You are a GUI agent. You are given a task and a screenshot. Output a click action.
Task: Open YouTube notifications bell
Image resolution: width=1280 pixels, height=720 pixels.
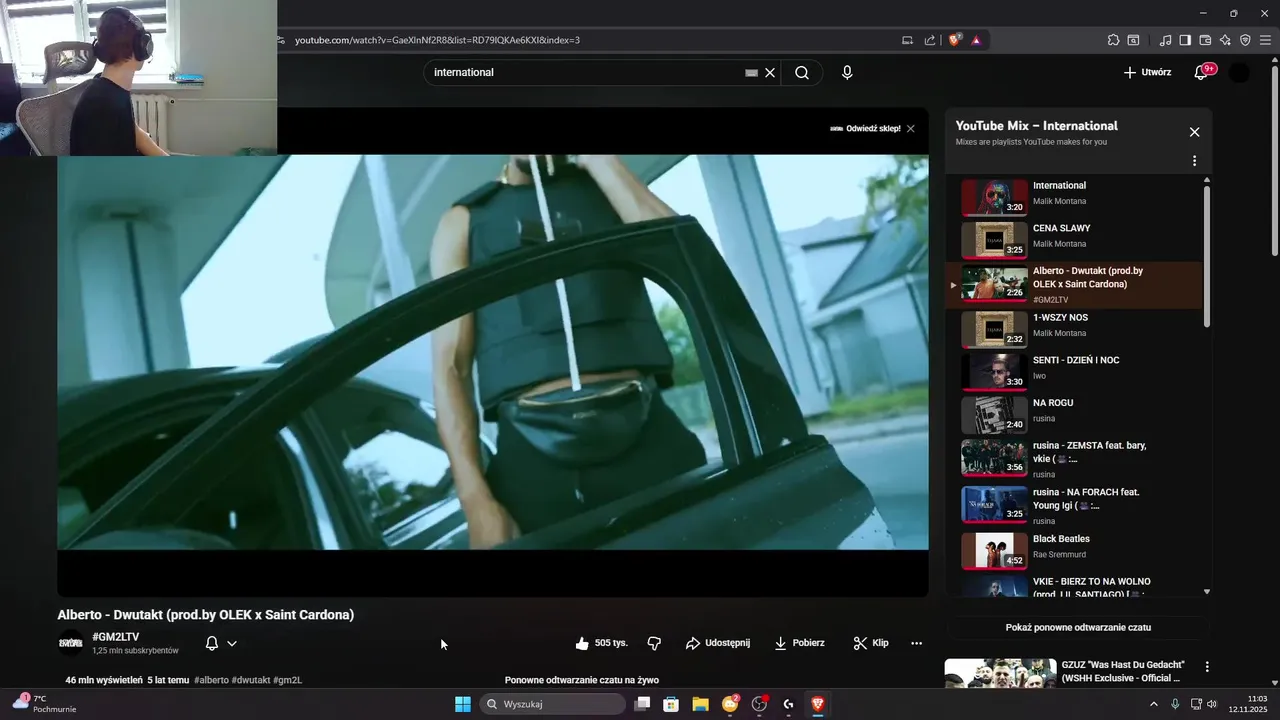point(1201,72)
